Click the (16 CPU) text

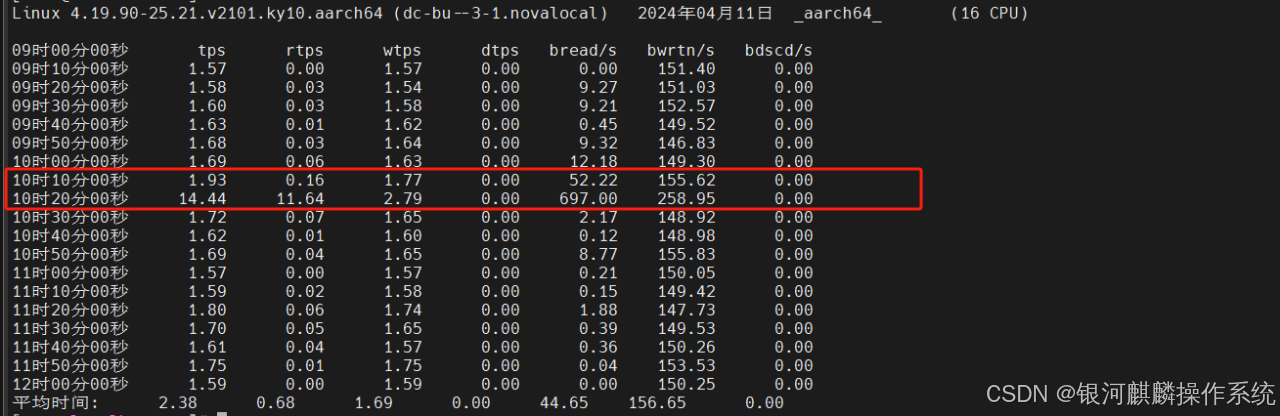[989, 13]
